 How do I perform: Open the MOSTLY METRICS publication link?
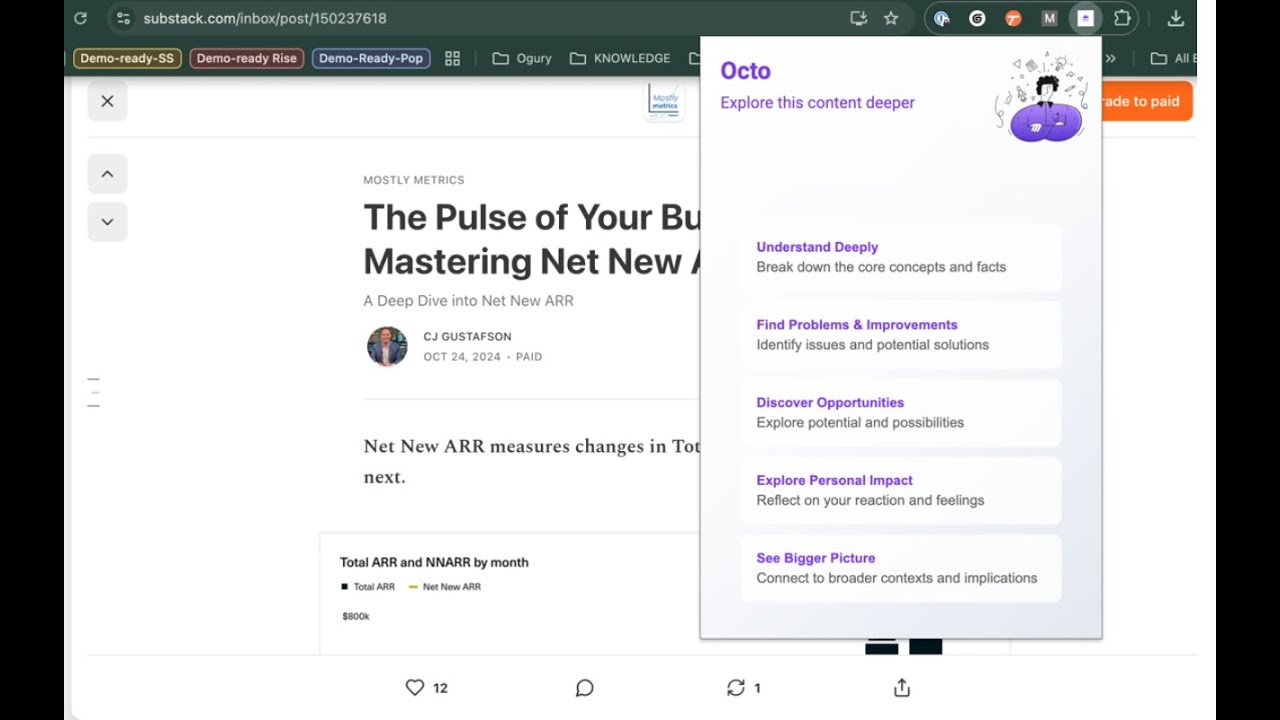pos(414,180)
